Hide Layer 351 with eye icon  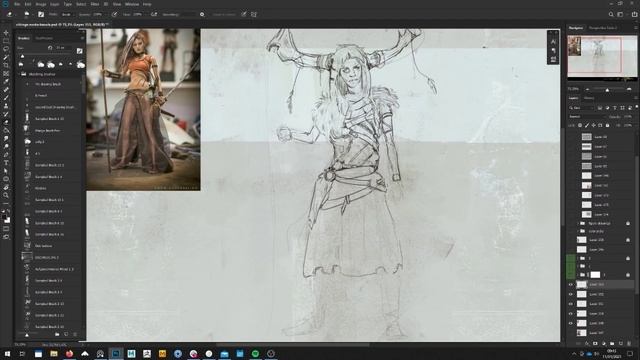pos(571,304)
